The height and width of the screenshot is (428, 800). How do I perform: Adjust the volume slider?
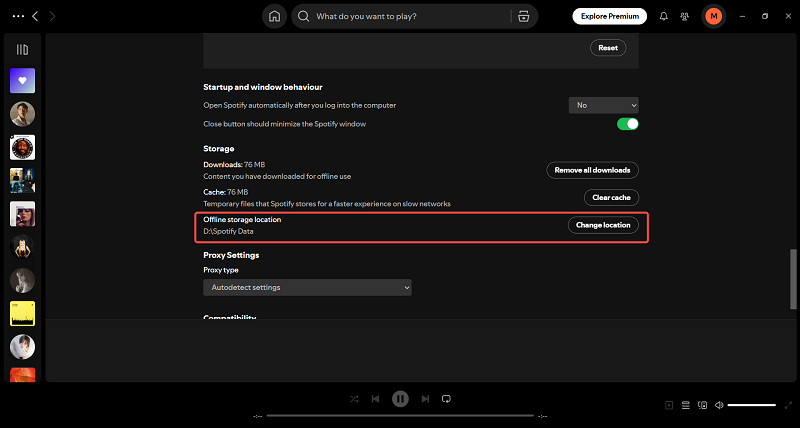(752, 405)
